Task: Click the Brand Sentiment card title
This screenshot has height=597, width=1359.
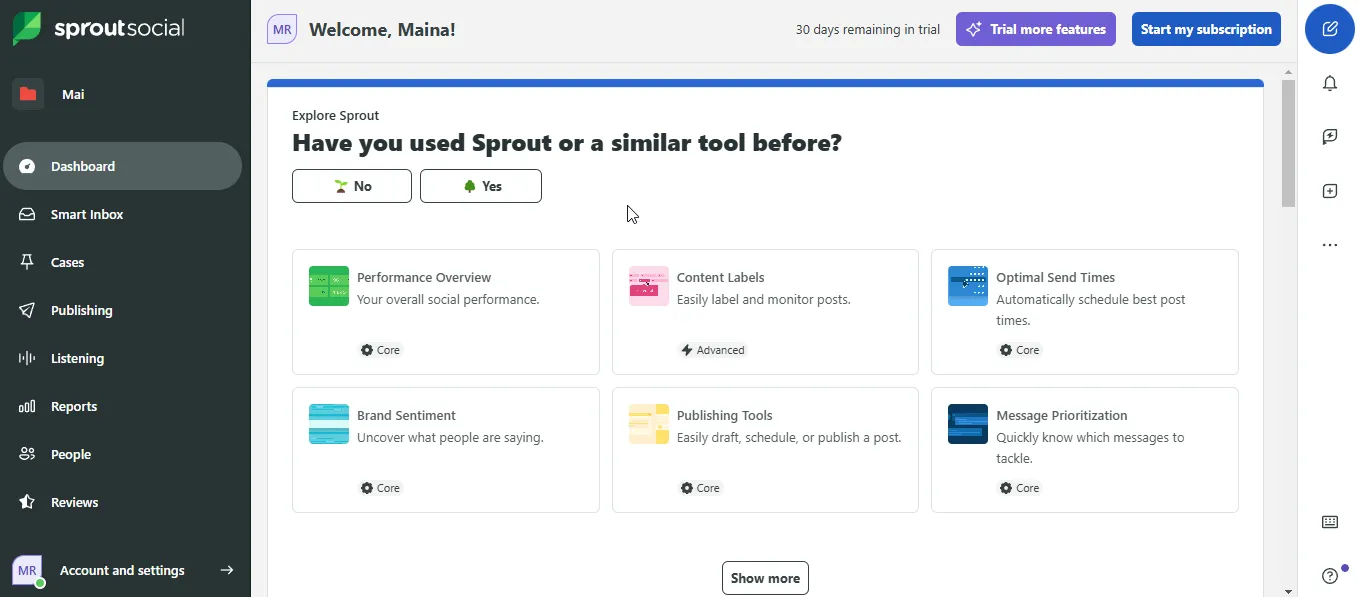Action: 406,415
